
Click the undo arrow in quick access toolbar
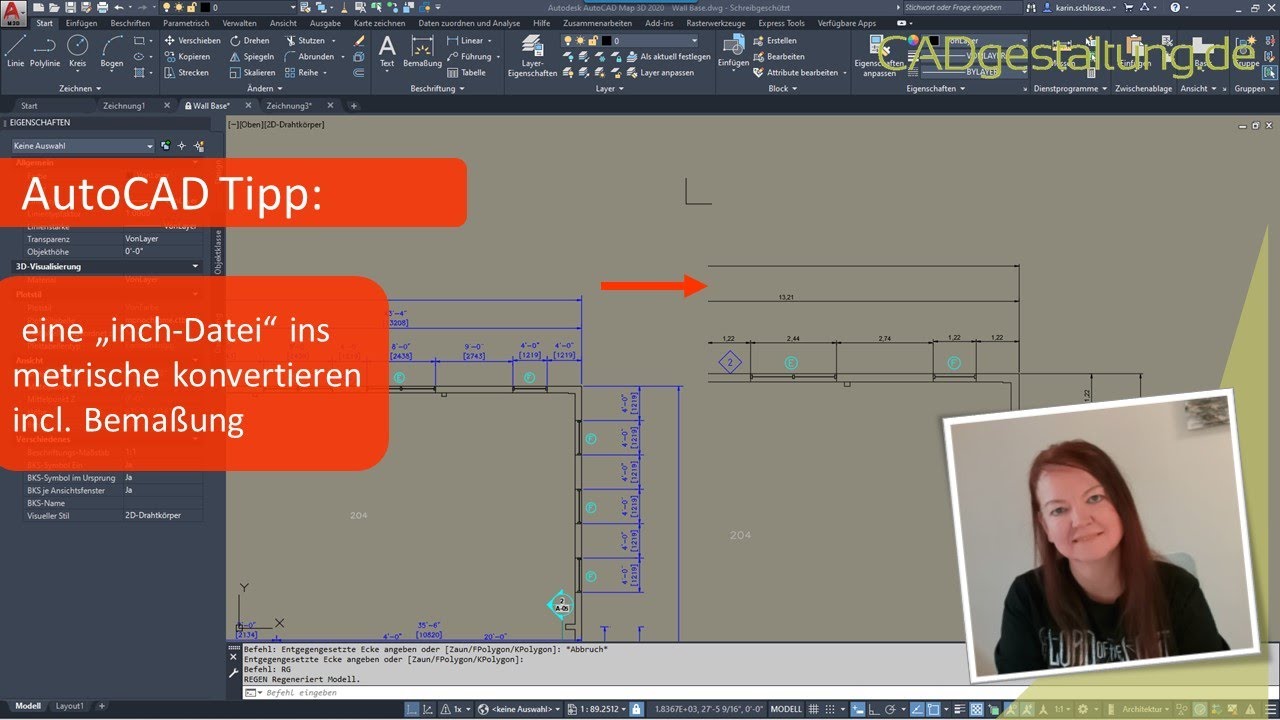[x=118, y=8]
